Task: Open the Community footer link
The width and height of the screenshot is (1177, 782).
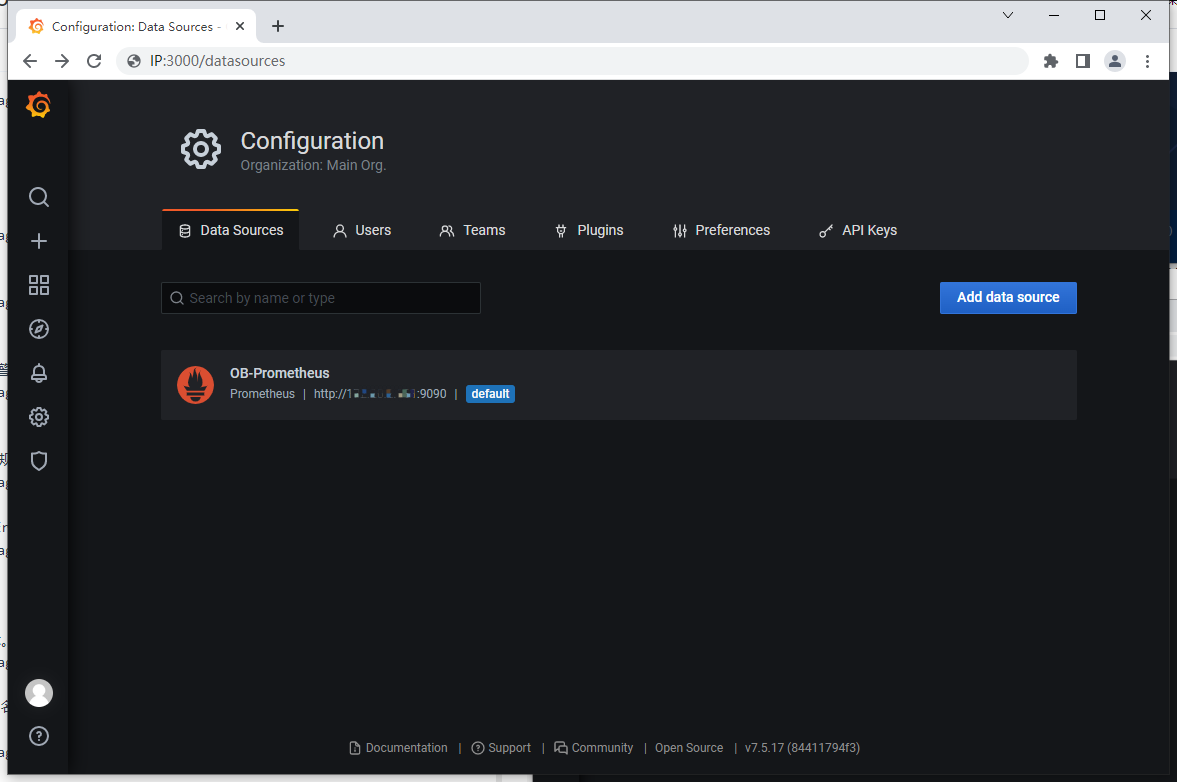Action: pos(594,748)
